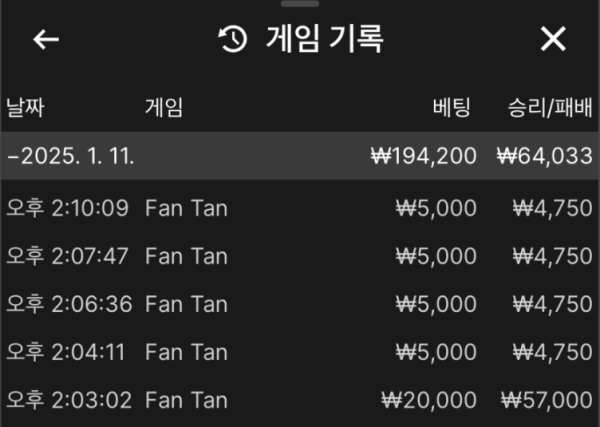Click the 게임 기록 title text
600x427 pixels.
coord(324,39)
